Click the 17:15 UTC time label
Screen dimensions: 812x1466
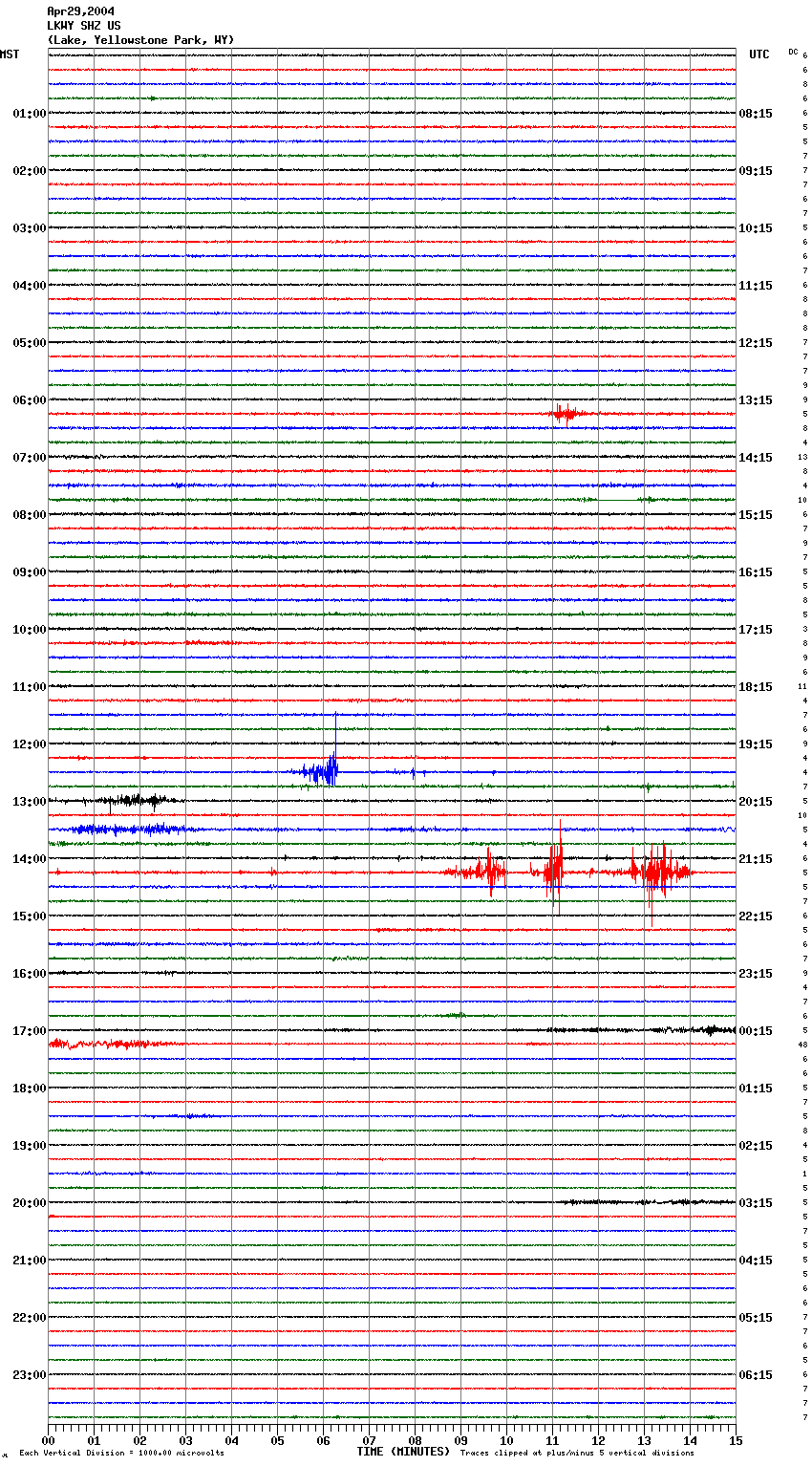(x=756, y=630)
